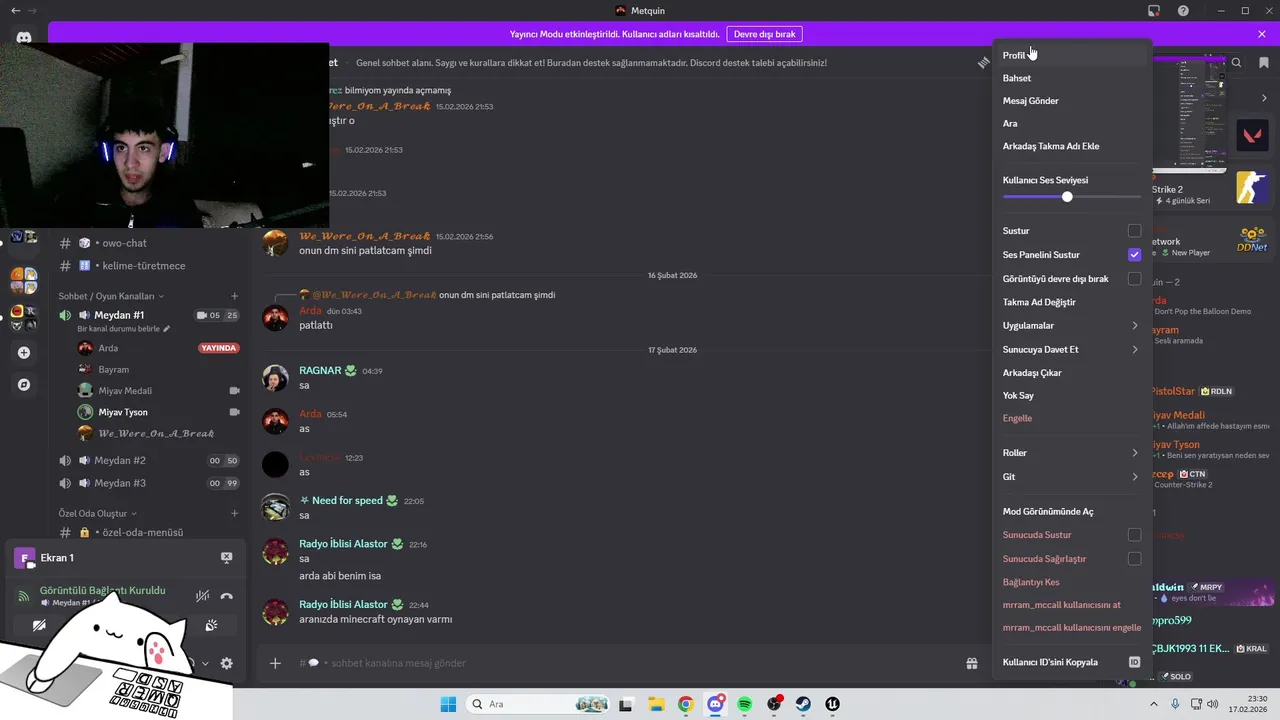Create channel in Sohbet / Oyun Kanalları category

(235, 296)
